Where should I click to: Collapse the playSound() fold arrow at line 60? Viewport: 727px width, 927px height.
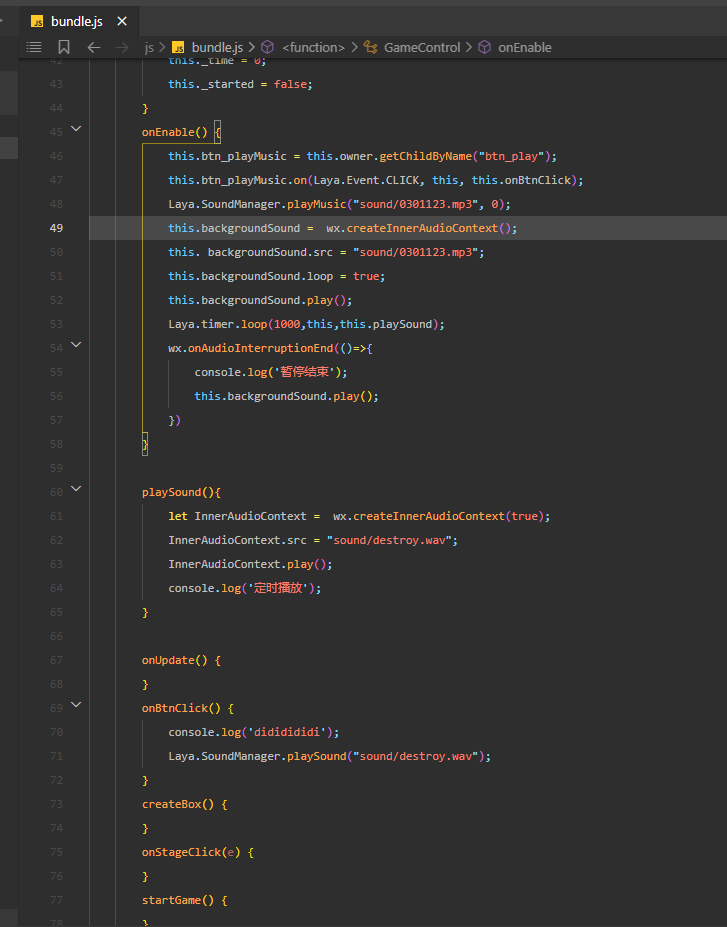coord(76,488)
